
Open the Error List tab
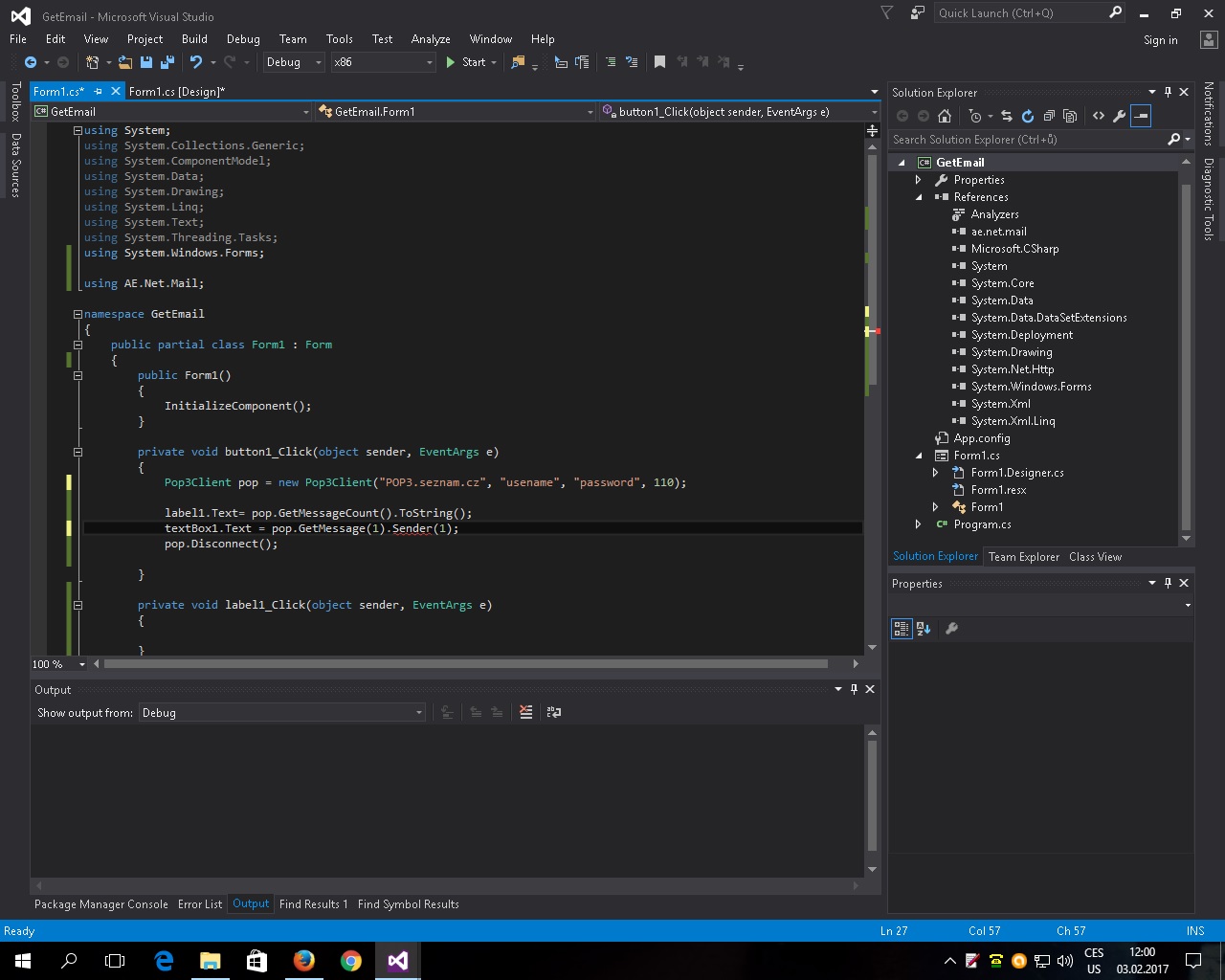coord(199,904)
